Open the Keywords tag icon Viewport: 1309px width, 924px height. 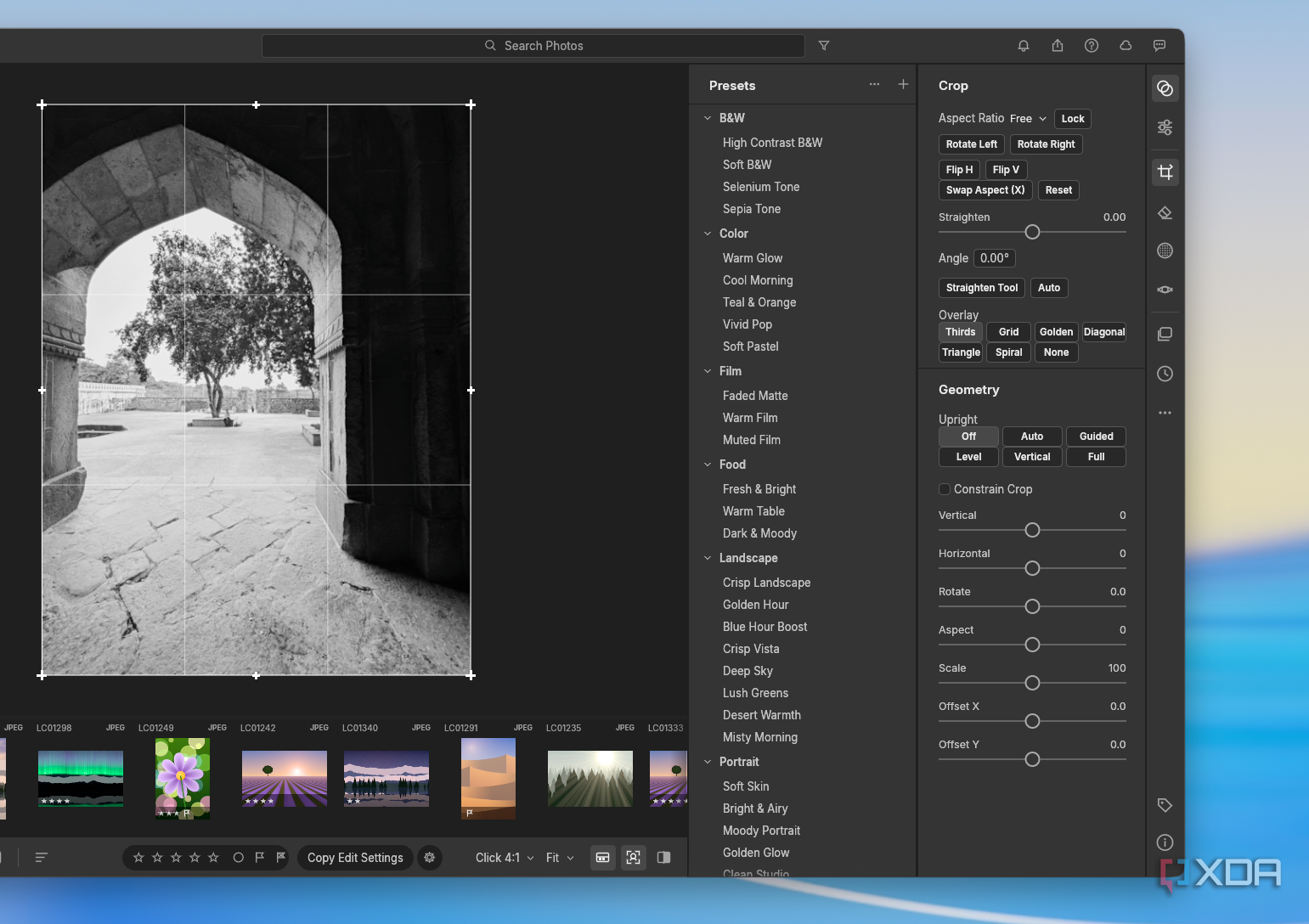pyautogui.click(x=1165, y=805)
